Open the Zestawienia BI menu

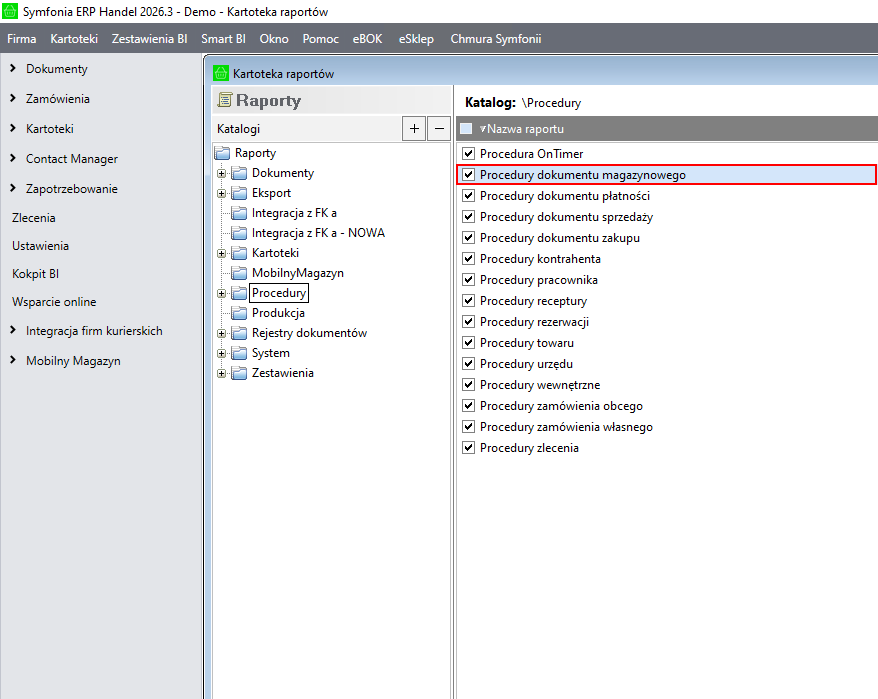tap(150, 39)
